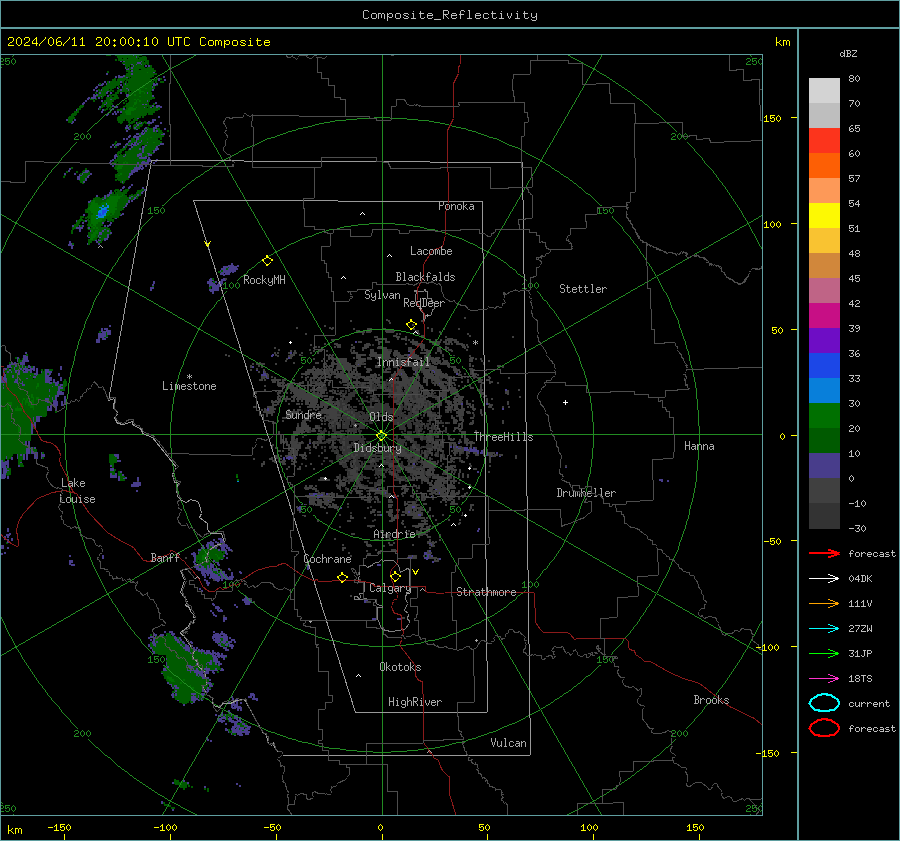Click the red forecast ellipse icon

pos(824,728)
